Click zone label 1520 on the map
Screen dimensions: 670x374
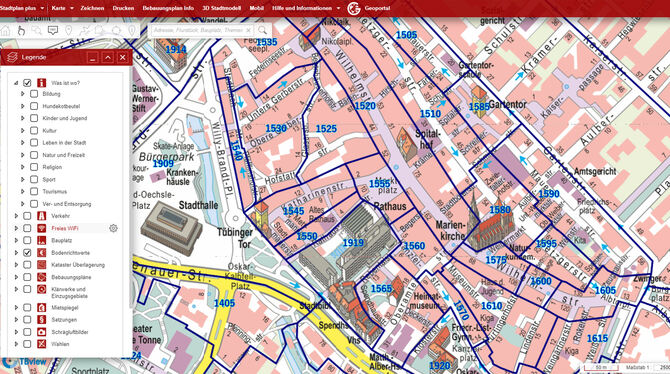pyautogui.click(x=365, y=106)
